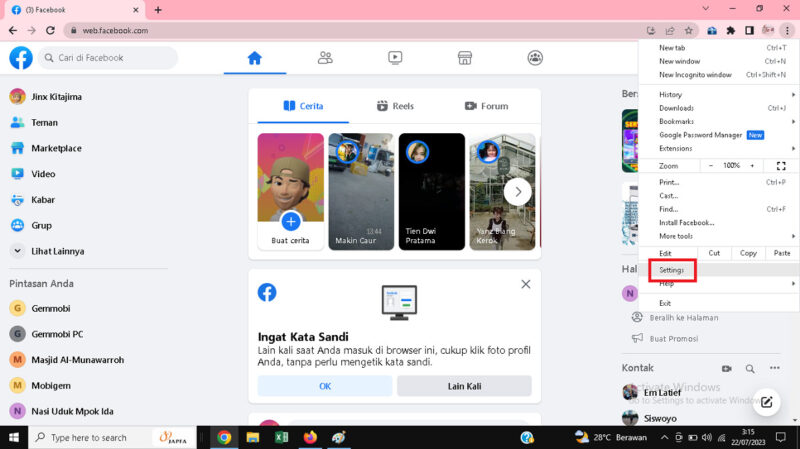Open the Makin Caur story

click(361, 192)
